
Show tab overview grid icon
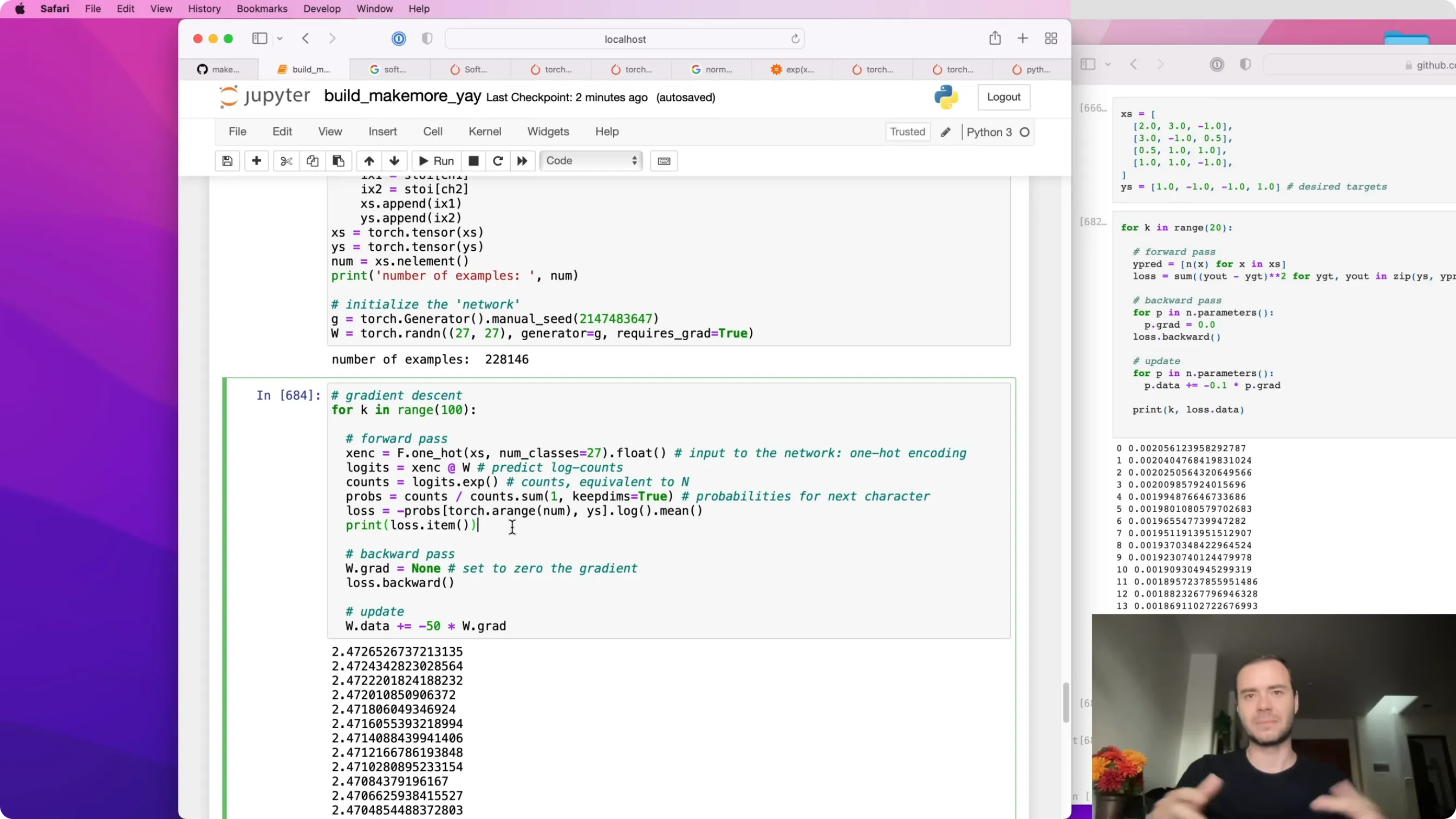coord(1051,38)
